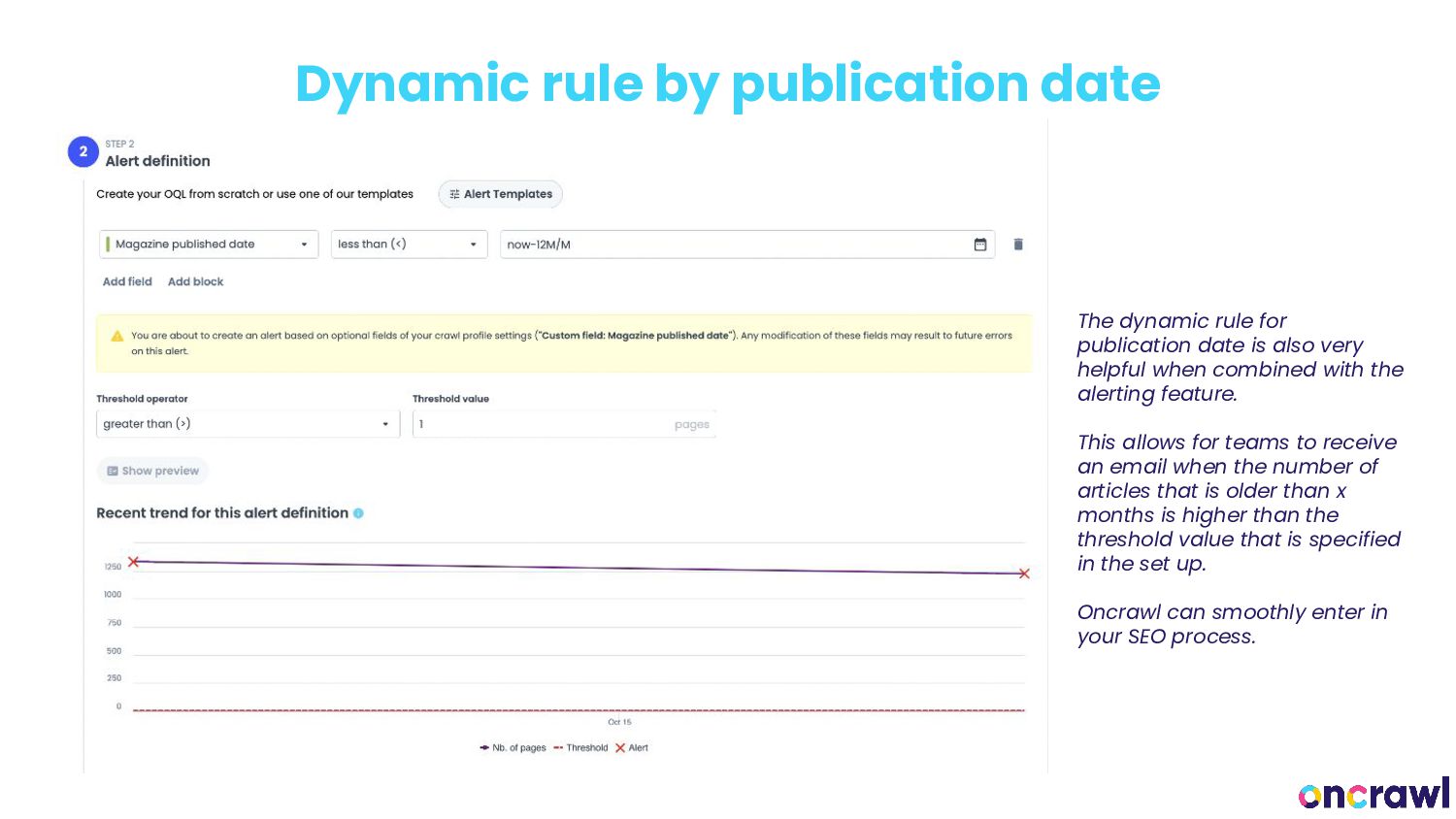1456x819 pixels.
Task: Click the info icon beside Recent trend heading
Action: click(358, 513)
